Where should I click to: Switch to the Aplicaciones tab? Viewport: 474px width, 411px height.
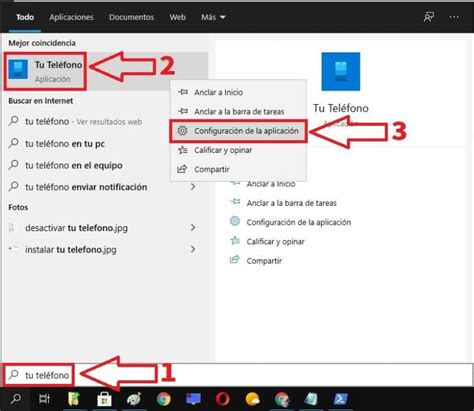click(71, 17)
